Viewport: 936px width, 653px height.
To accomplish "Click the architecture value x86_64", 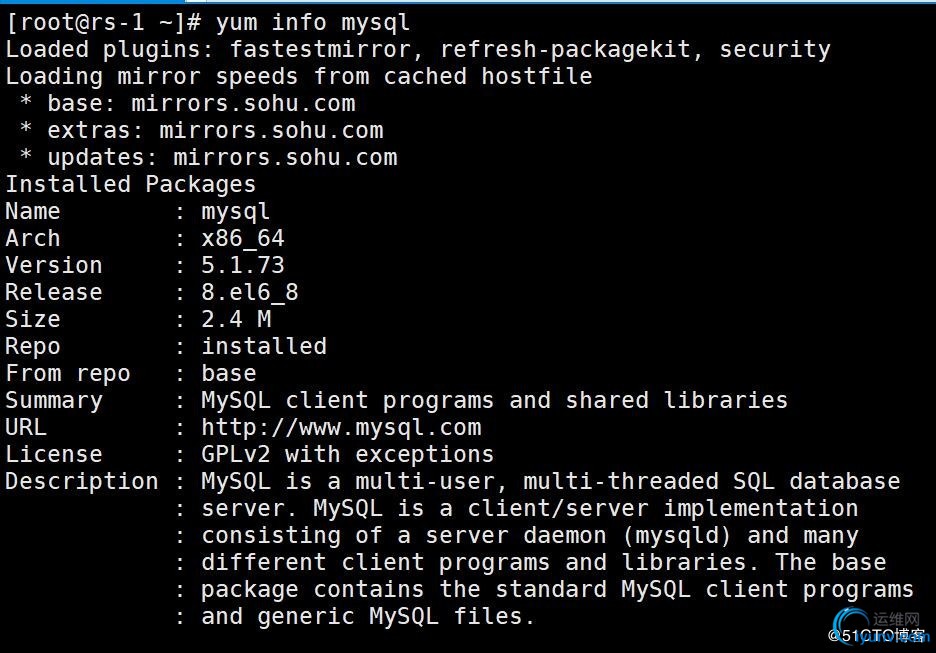I will tap(243, 239).
